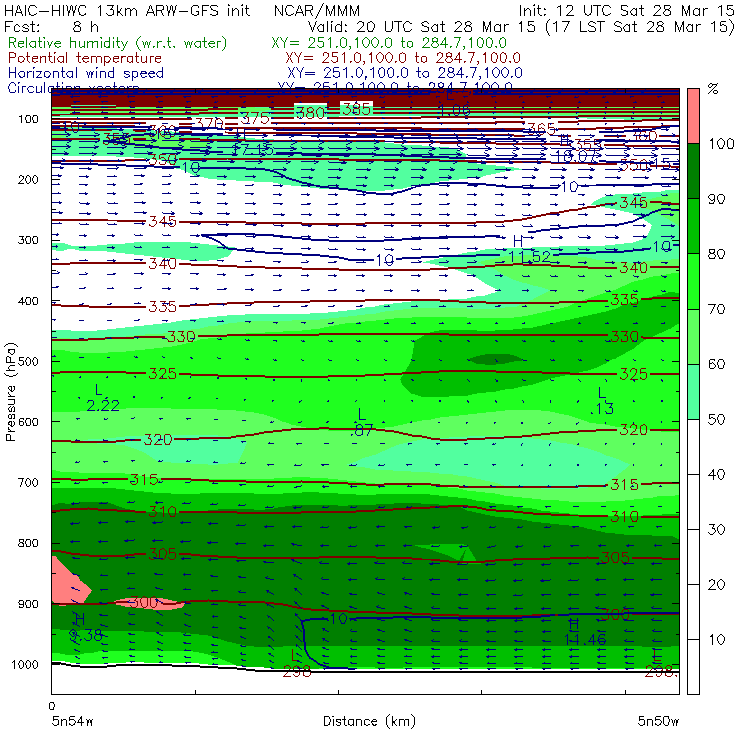740x740 pixels.
Task: Click the pink above-100% color bar segment
Action: pos(693,116)
